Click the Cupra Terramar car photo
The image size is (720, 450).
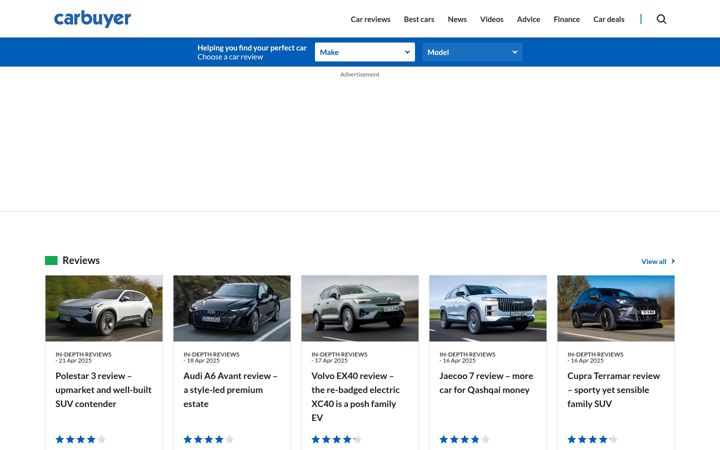click(616, 308)
